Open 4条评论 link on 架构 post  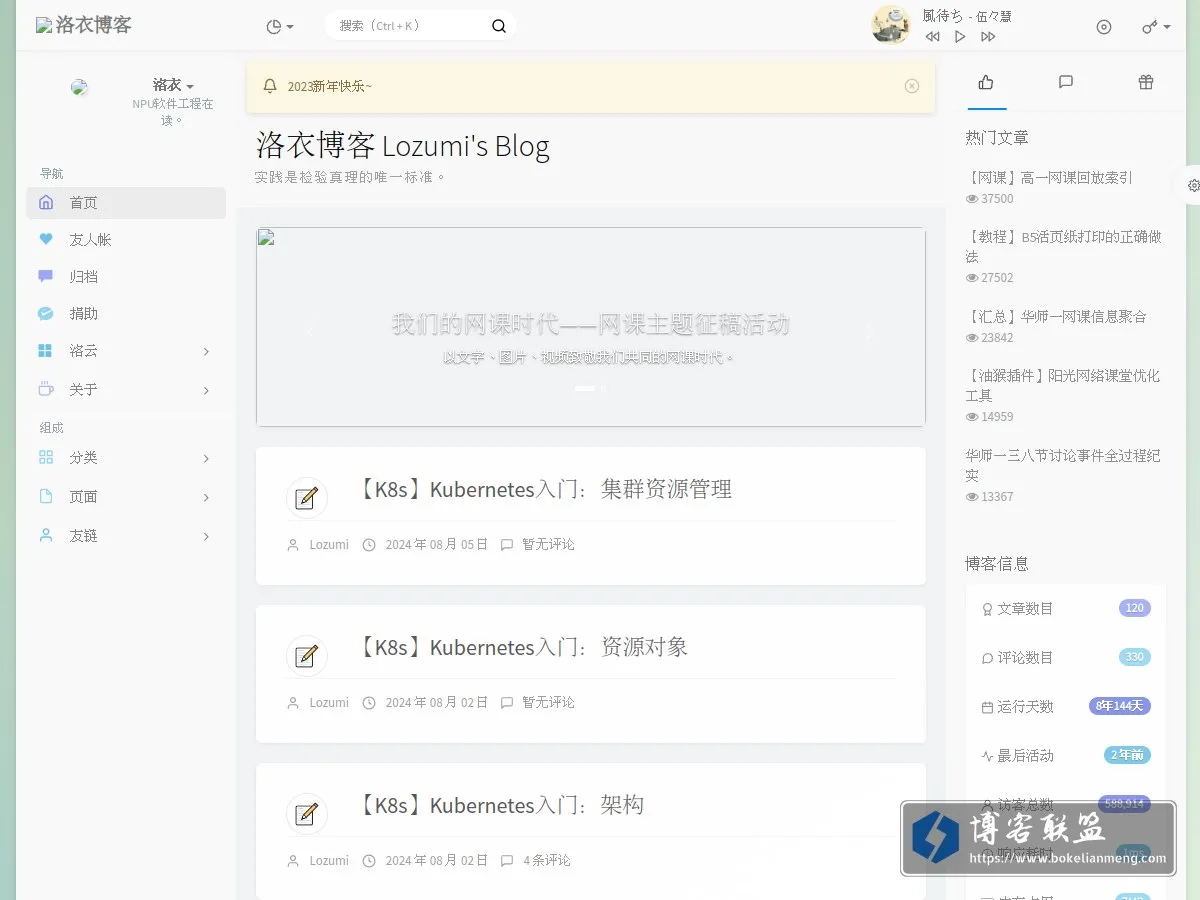[547, 860]
